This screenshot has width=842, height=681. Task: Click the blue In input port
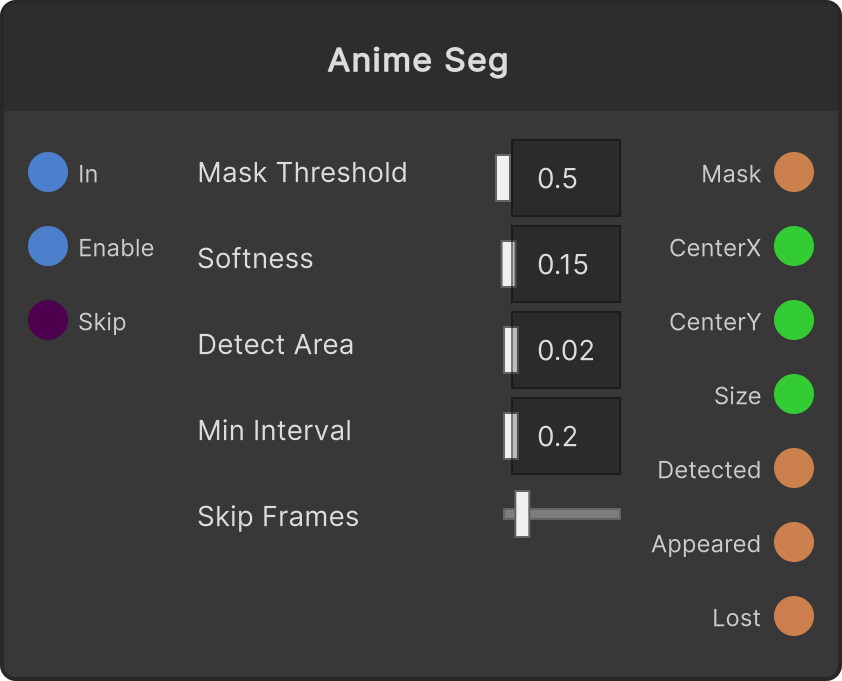(x=48, y=172)
